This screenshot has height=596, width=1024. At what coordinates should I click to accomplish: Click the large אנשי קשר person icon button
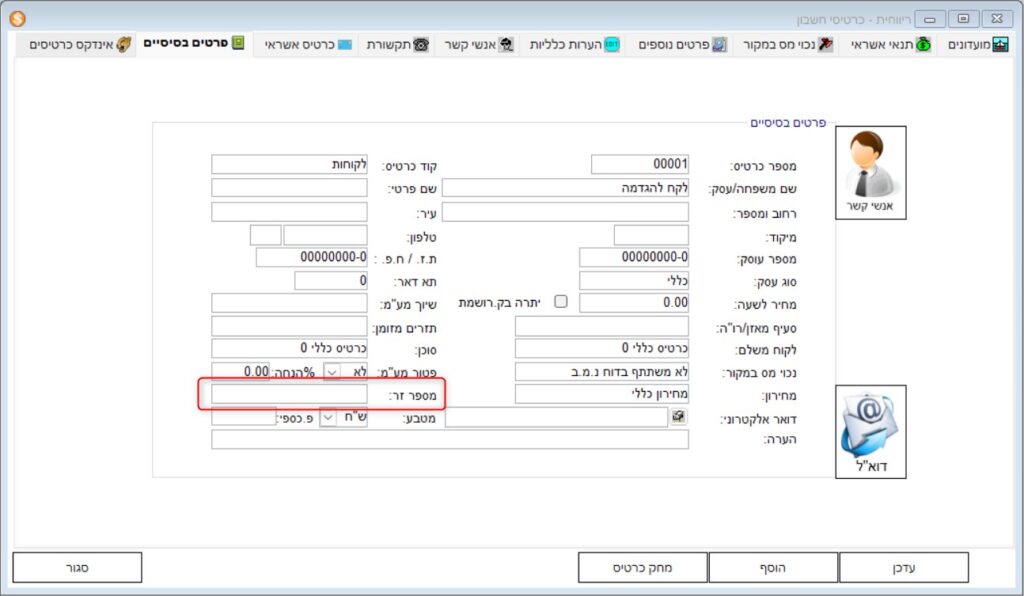[x=870, y=172]
